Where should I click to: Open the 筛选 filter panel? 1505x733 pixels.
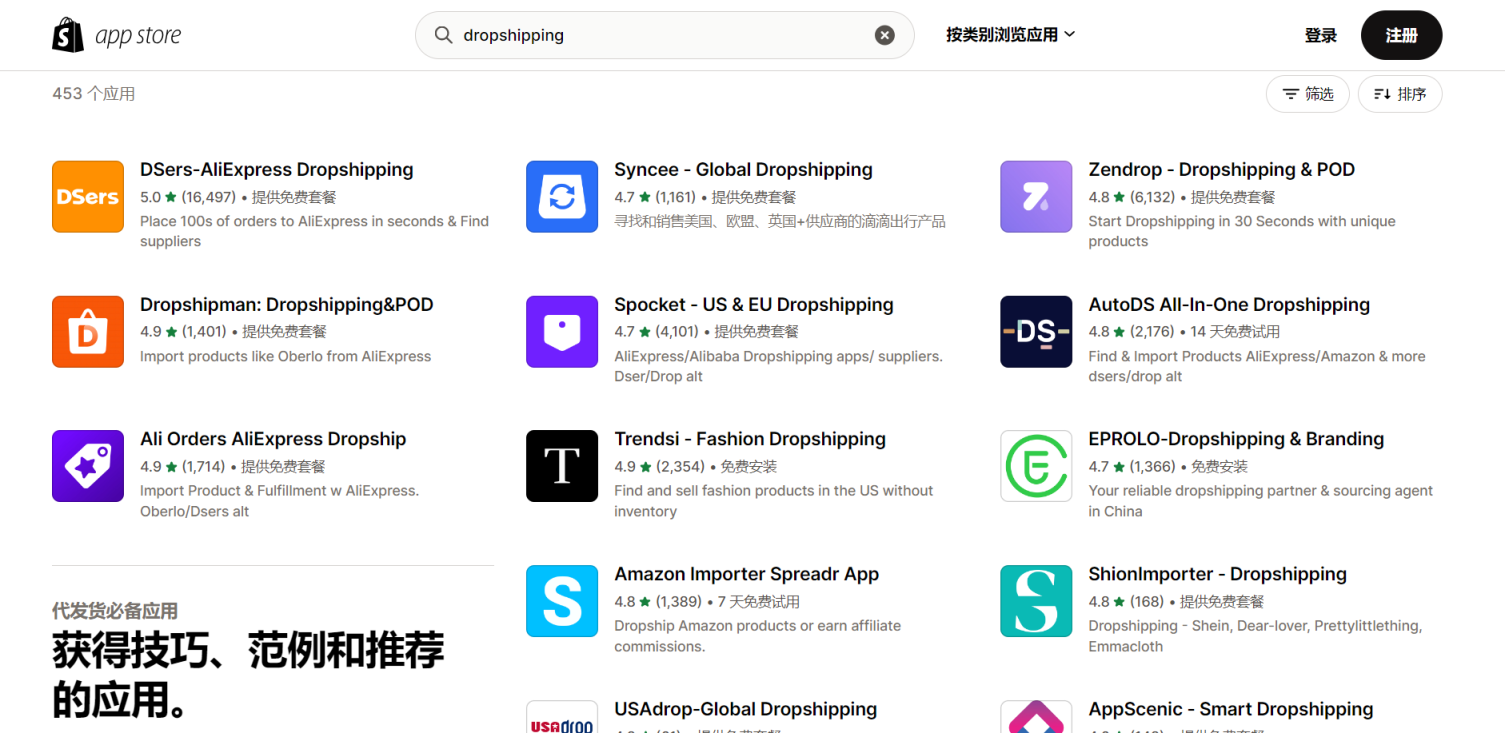[1307, 93]
